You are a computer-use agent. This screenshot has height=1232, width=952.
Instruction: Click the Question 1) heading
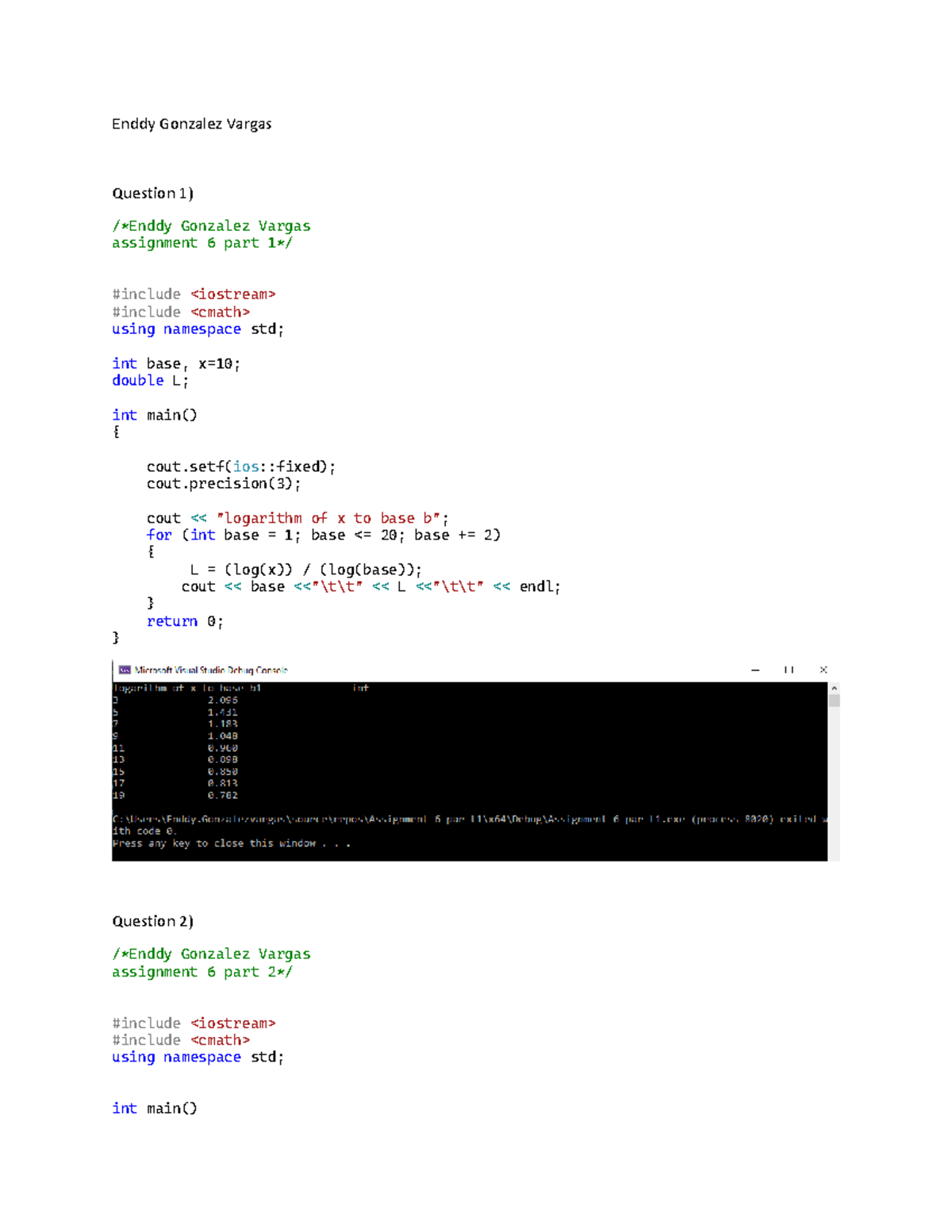(x=152, y=193)
